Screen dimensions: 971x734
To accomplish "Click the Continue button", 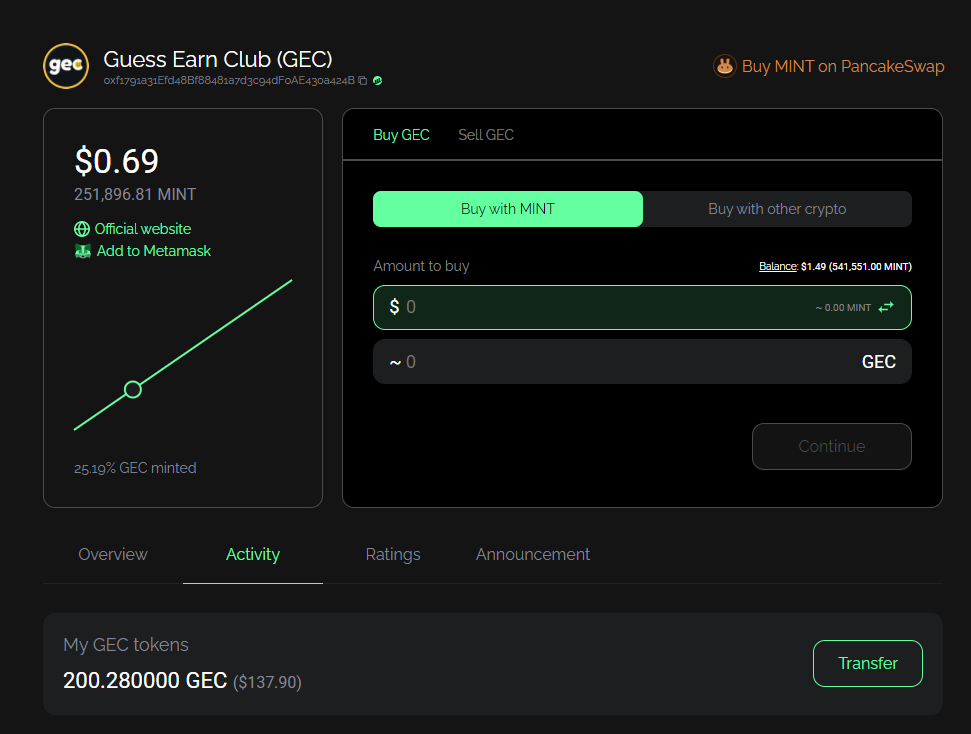I will (832, 447).
